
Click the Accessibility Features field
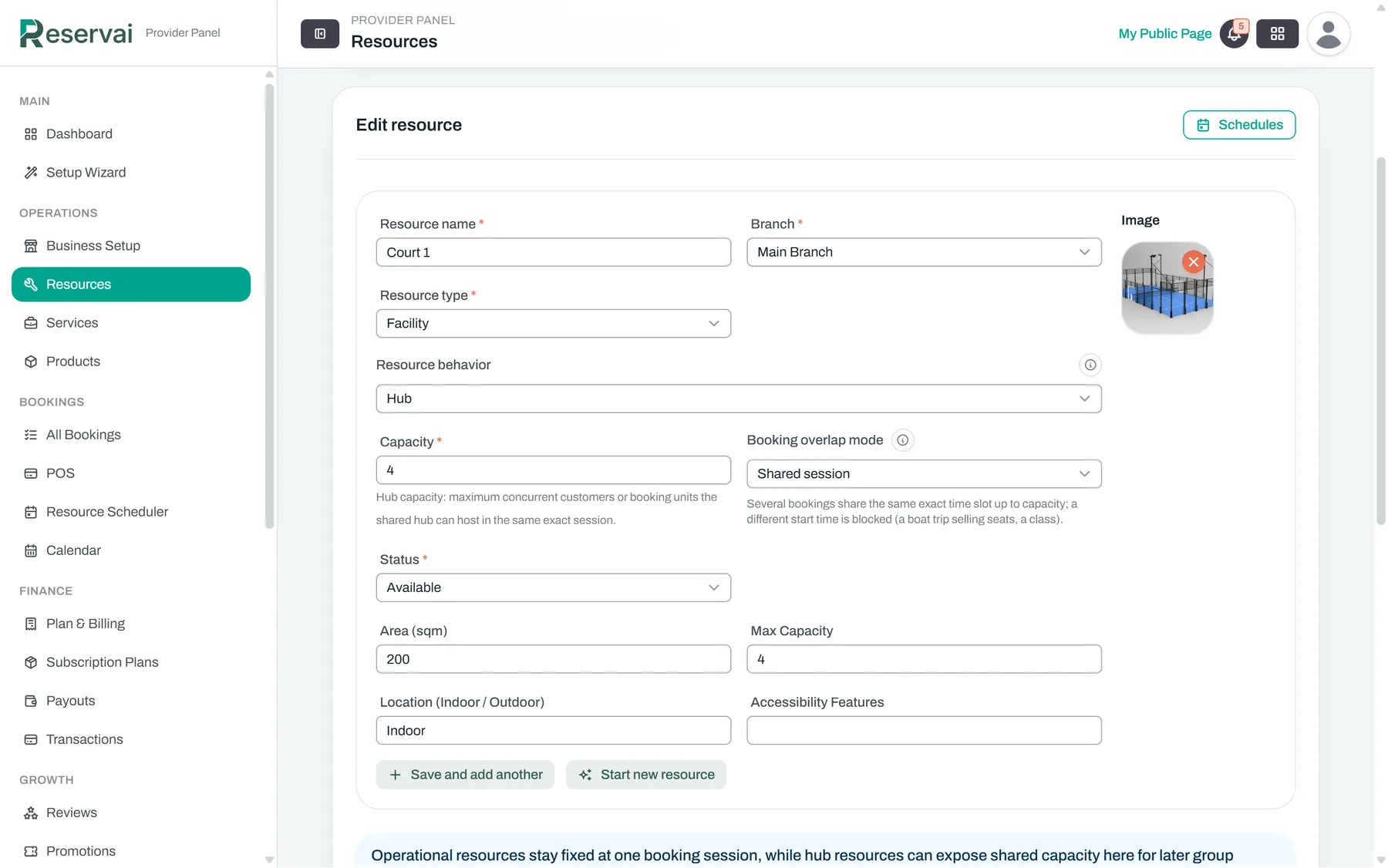[924, 731]
